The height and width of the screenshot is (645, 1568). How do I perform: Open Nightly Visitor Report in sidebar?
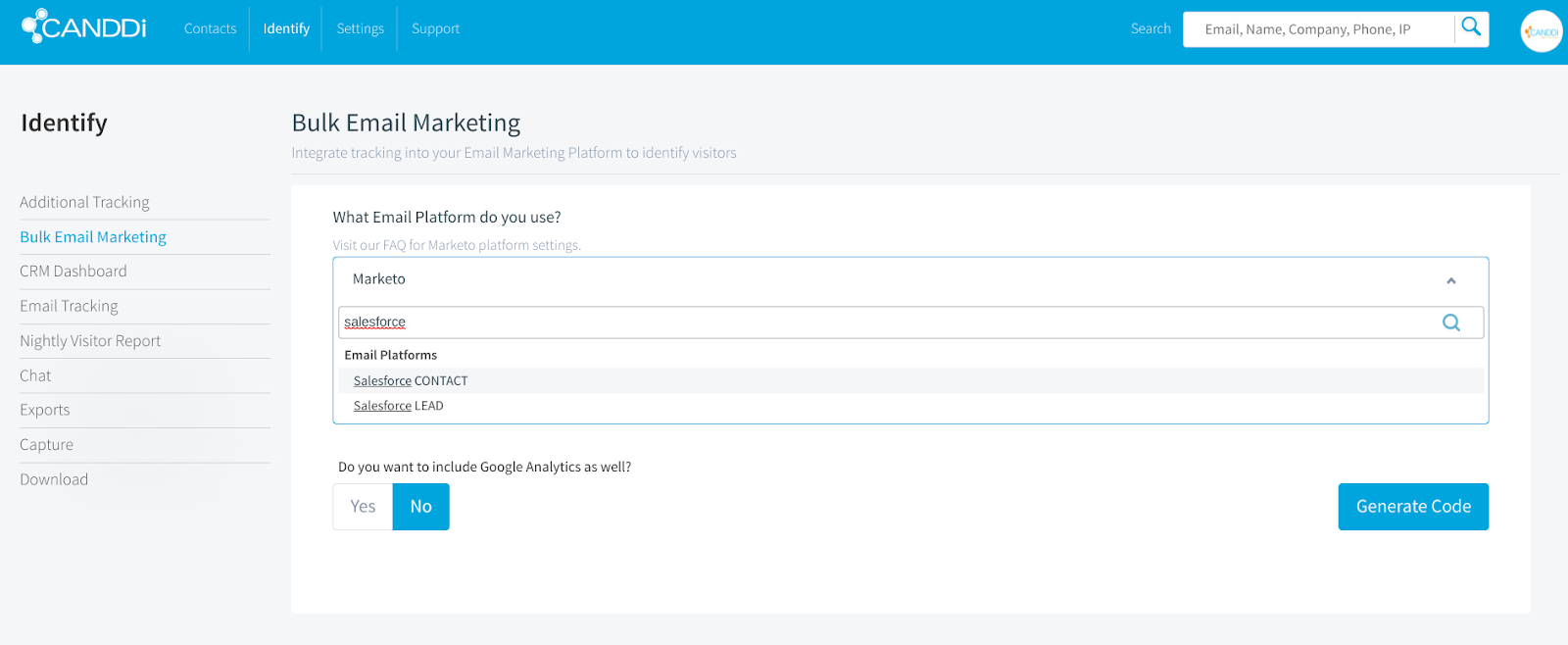click(x=90, y=341)
